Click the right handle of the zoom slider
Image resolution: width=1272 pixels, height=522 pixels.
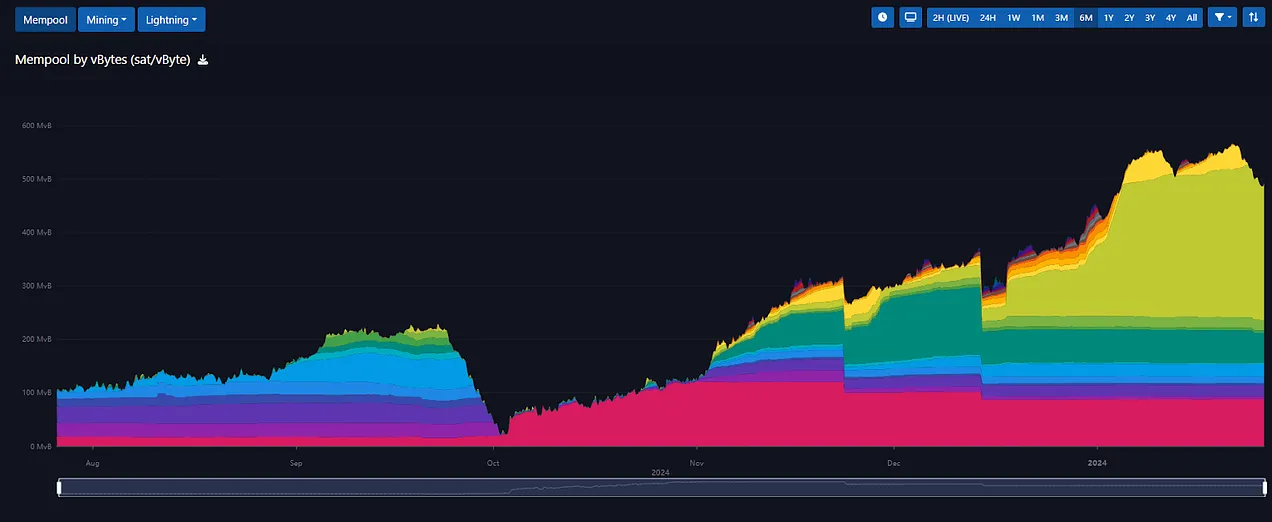[1265, 487]
